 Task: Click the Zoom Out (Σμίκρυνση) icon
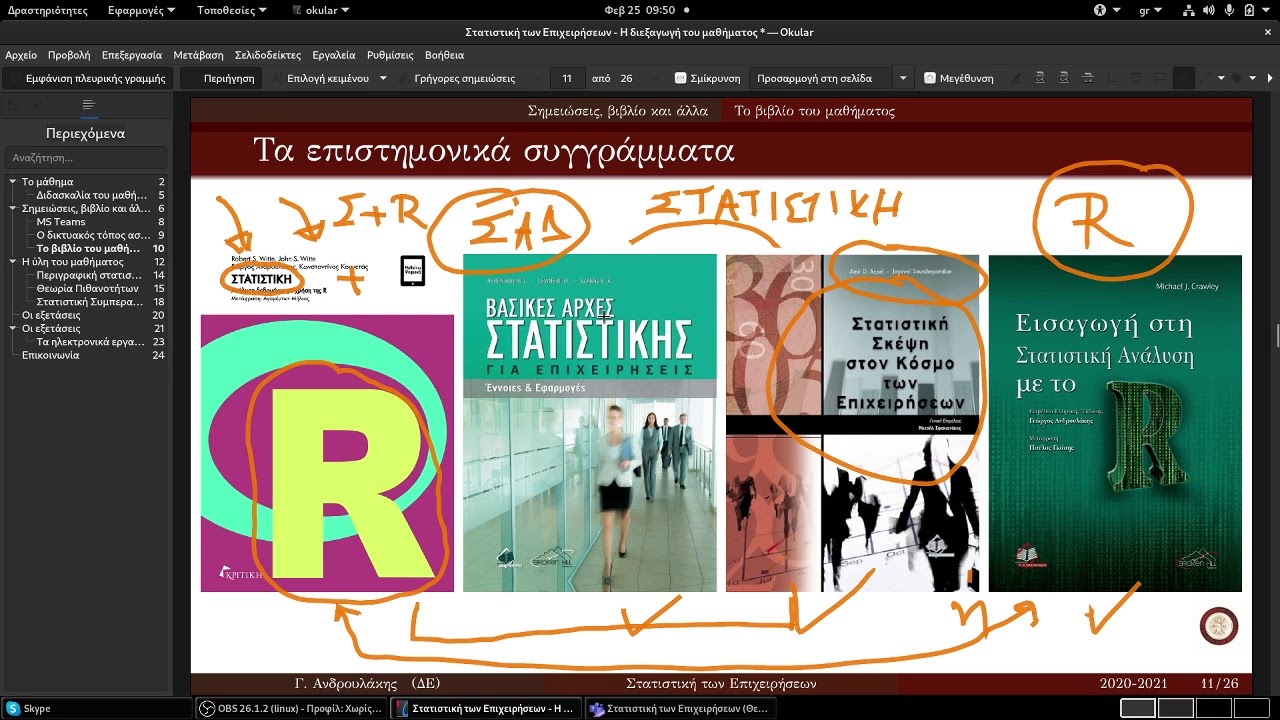[681, 78]
